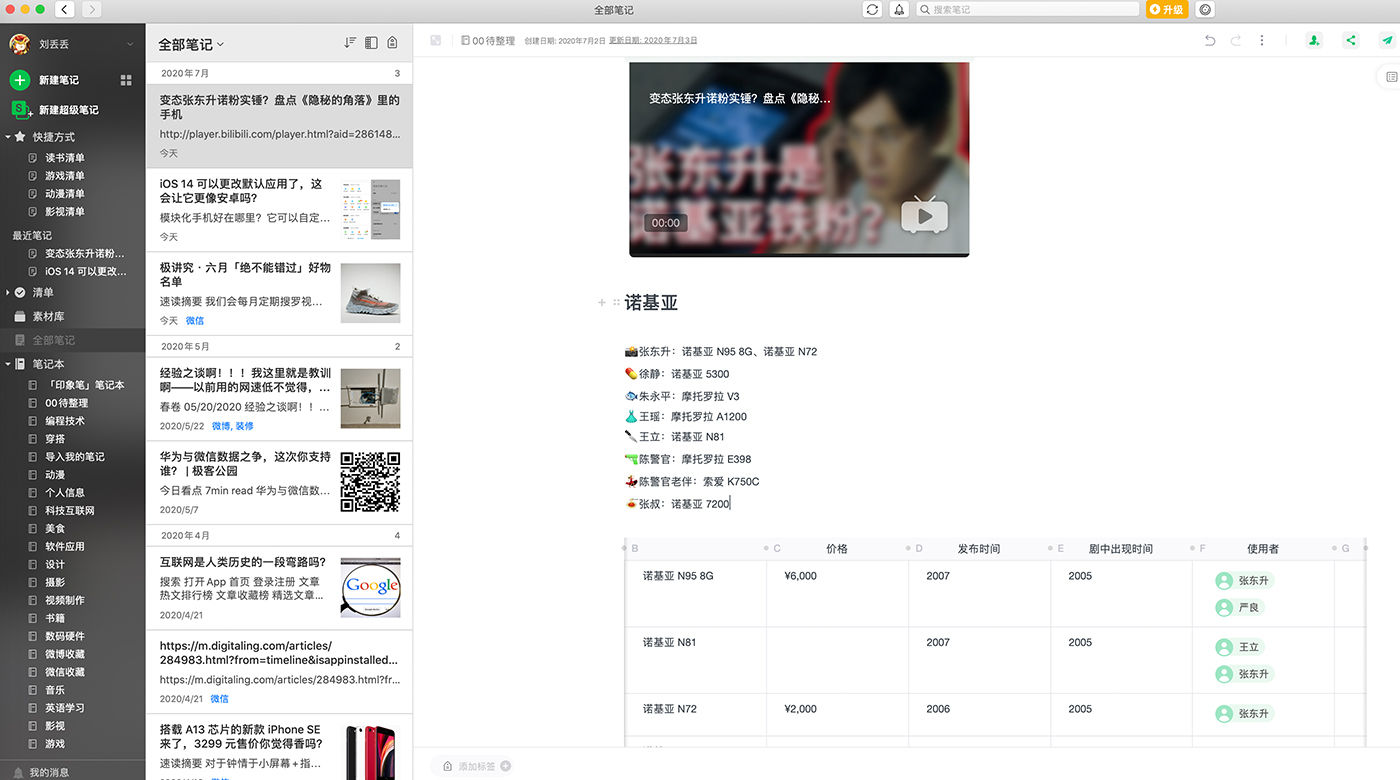
Task: Open the three-dot more options menu
Action: coord(1262,41)
